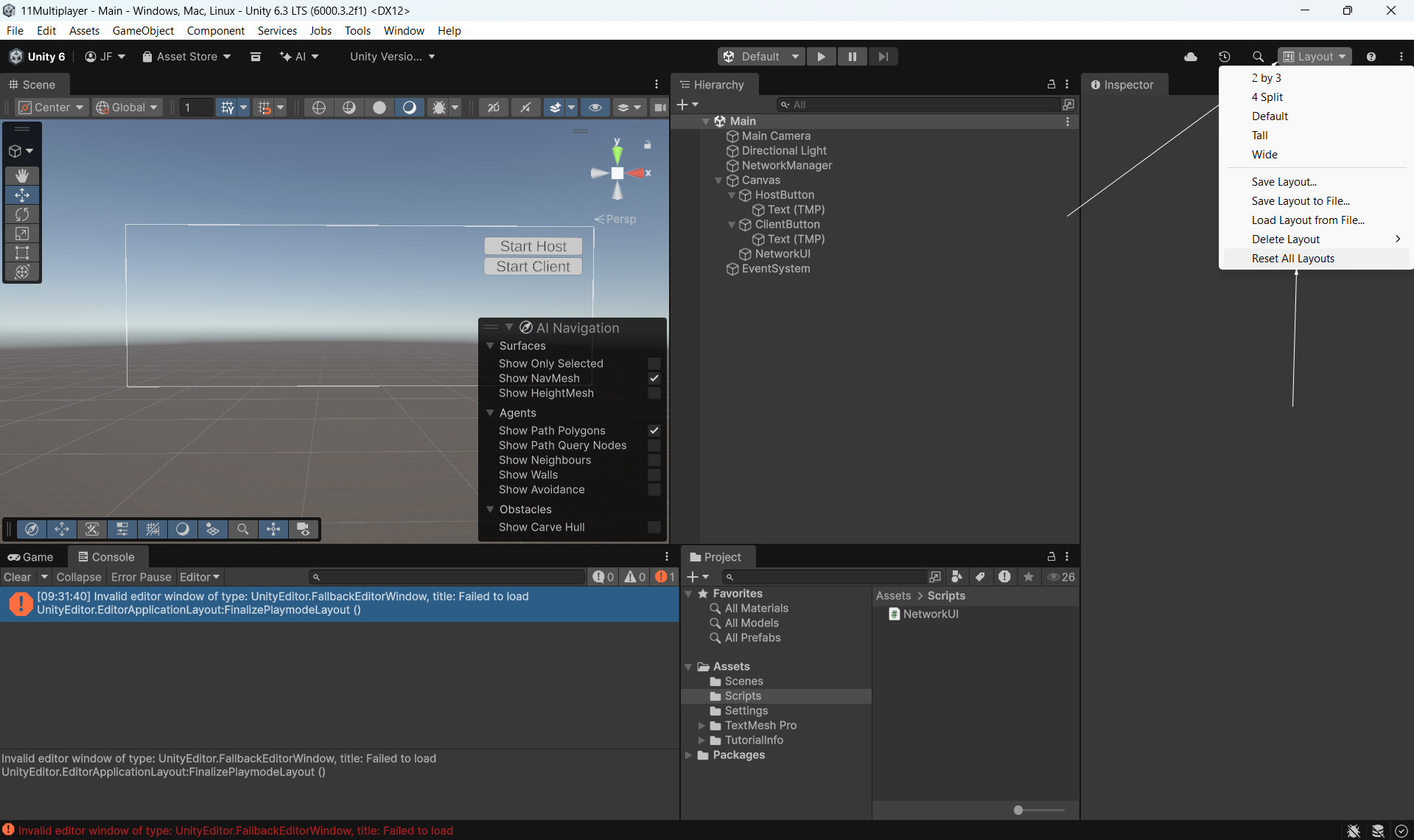Adjust the Project icon size slider

(x=1018, y=810)
